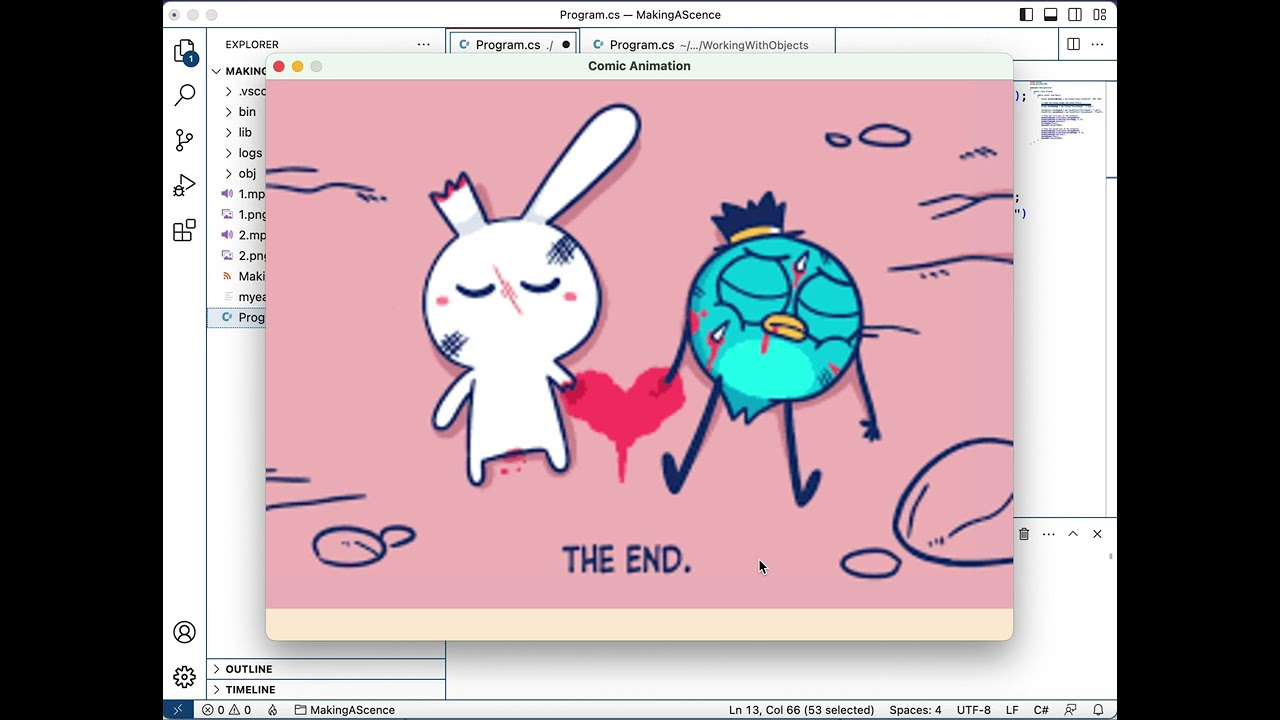The height and width of the screenshot is (720, 1280).
Task: Select language mode C#
Action: point(1041,710)
